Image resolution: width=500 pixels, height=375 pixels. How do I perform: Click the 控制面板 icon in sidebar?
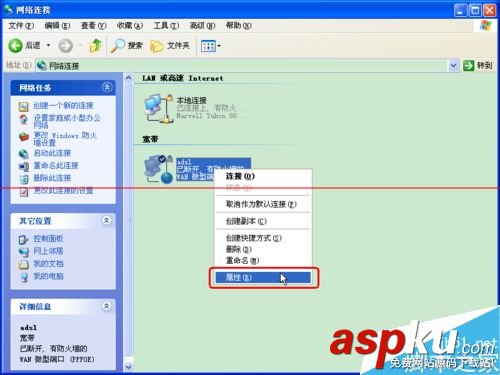pos(24,239)
